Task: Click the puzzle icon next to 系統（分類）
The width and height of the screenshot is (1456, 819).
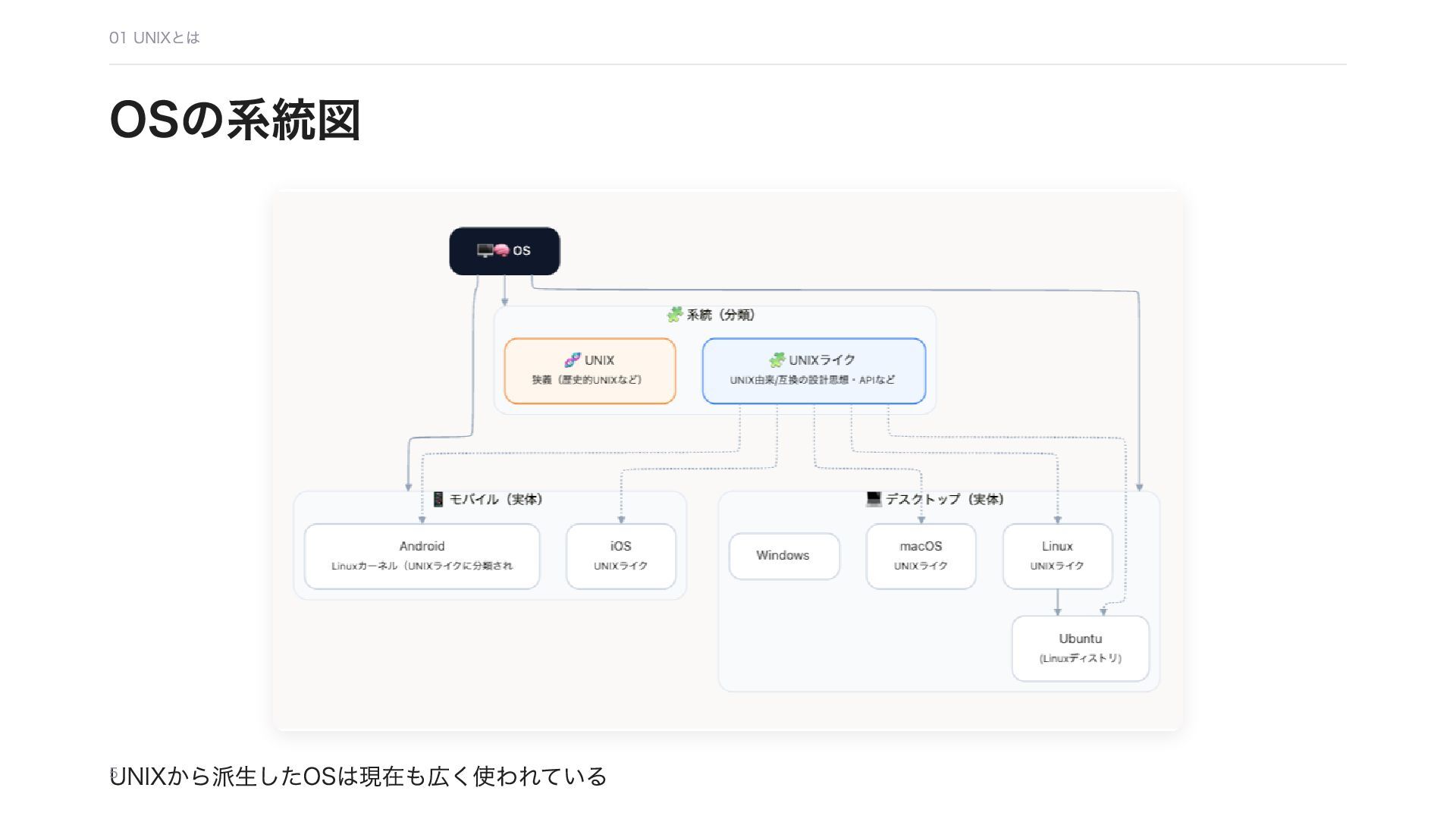Action: pos(674,314)
